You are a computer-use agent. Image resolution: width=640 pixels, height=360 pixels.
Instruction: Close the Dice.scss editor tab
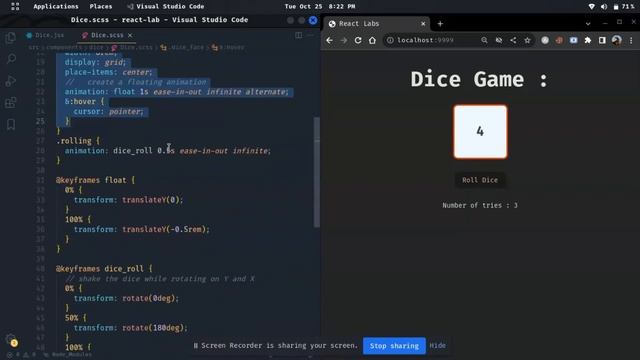coord(130,36)
